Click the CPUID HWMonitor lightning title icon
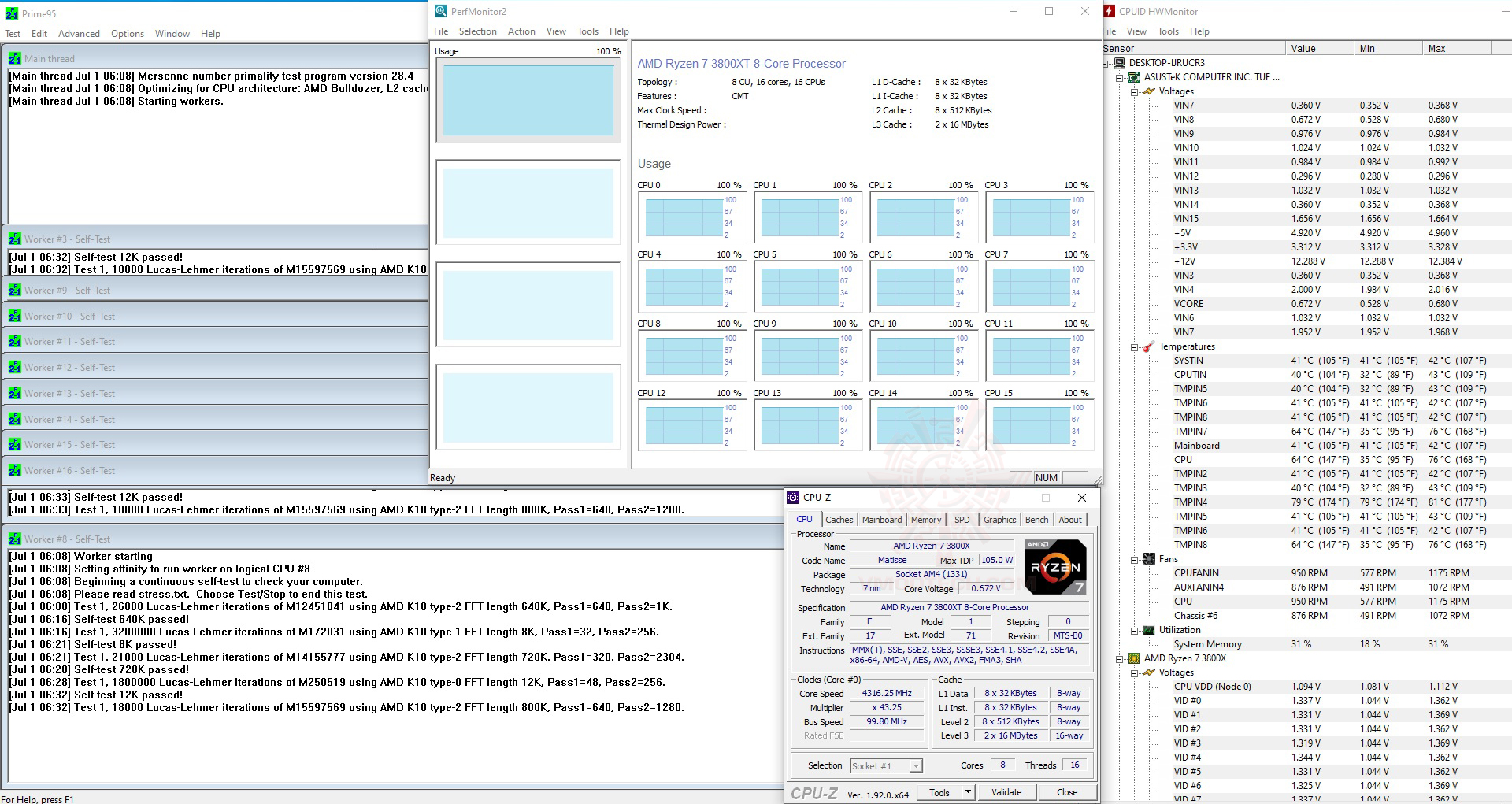1512x804 pixels. (1110, 11)
